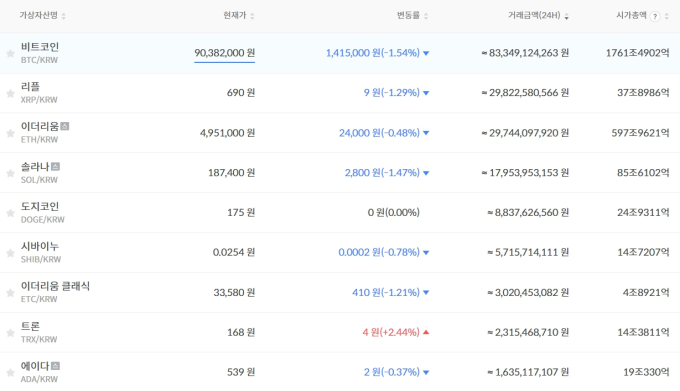Open the 트론 asset name
This screenshot has height=391, width=680.
tap(30, 326)
